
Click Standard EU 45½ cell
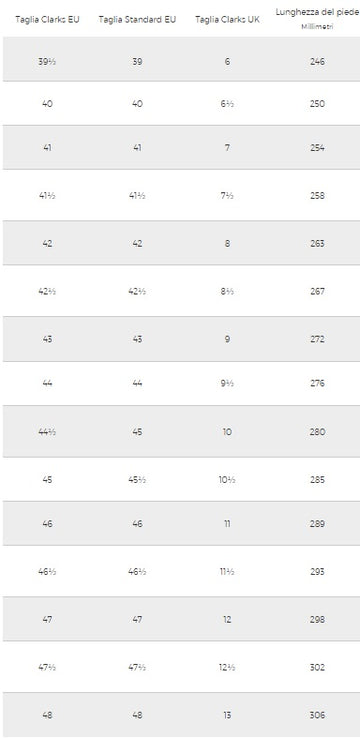[137, 480]
